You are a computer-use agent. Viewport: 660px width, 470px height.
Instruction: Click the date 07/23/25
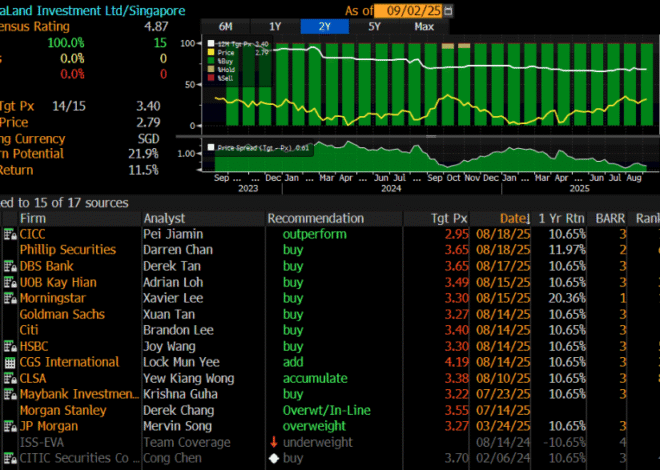503,394
